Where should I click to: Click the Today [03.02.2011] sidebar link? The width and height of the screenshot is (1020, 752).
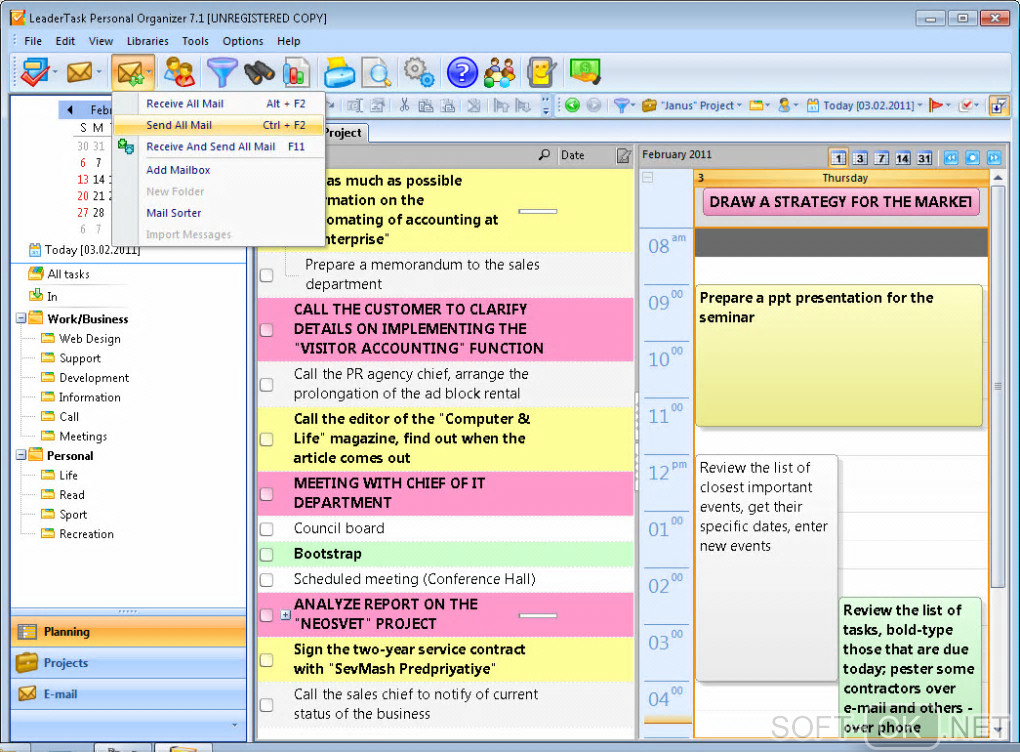(85, 250)
